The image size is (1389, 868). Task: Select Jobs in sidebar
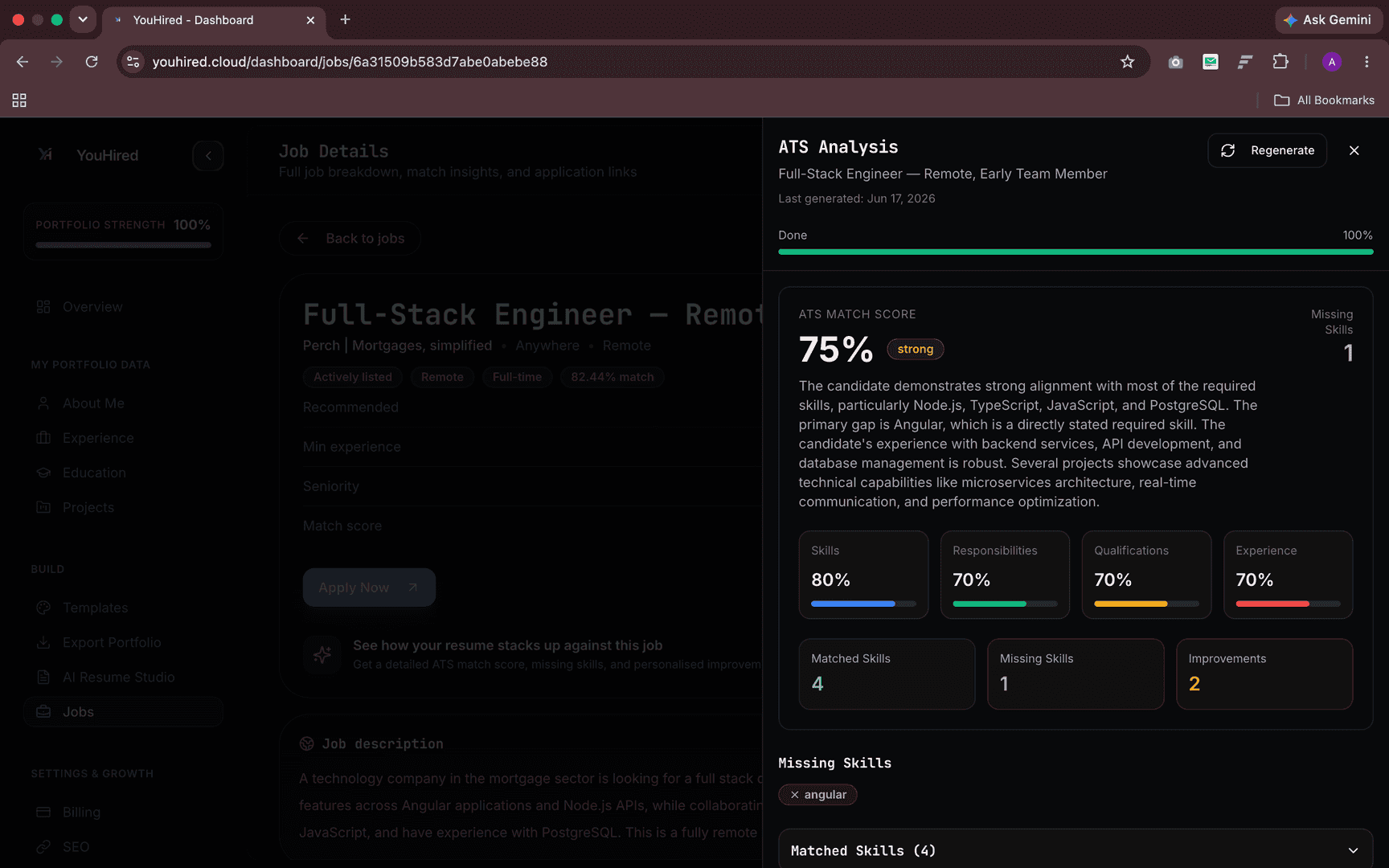[123, 711]
